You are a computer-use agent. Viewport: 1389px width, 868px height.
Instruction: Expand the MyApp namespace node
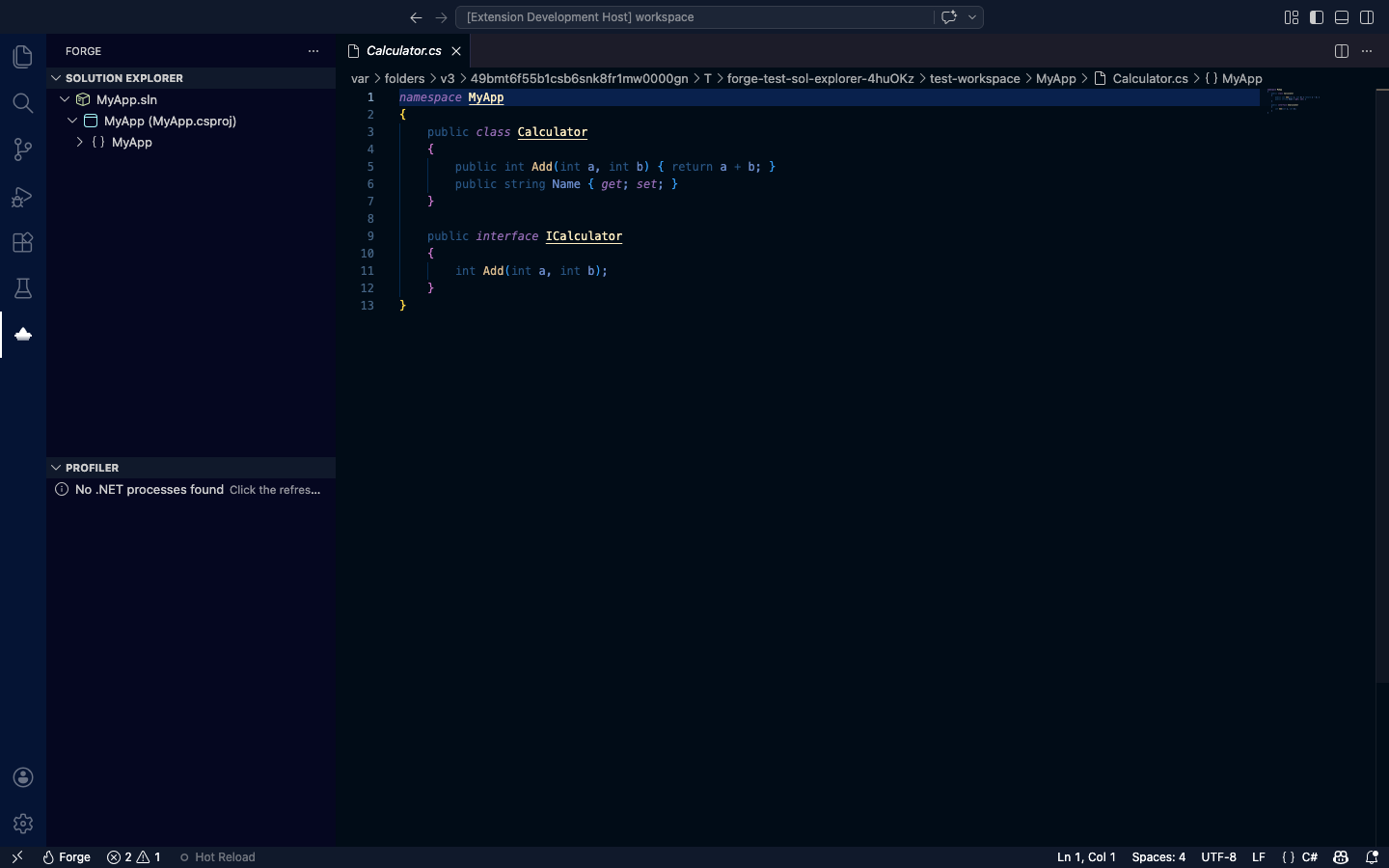point(80,142)
